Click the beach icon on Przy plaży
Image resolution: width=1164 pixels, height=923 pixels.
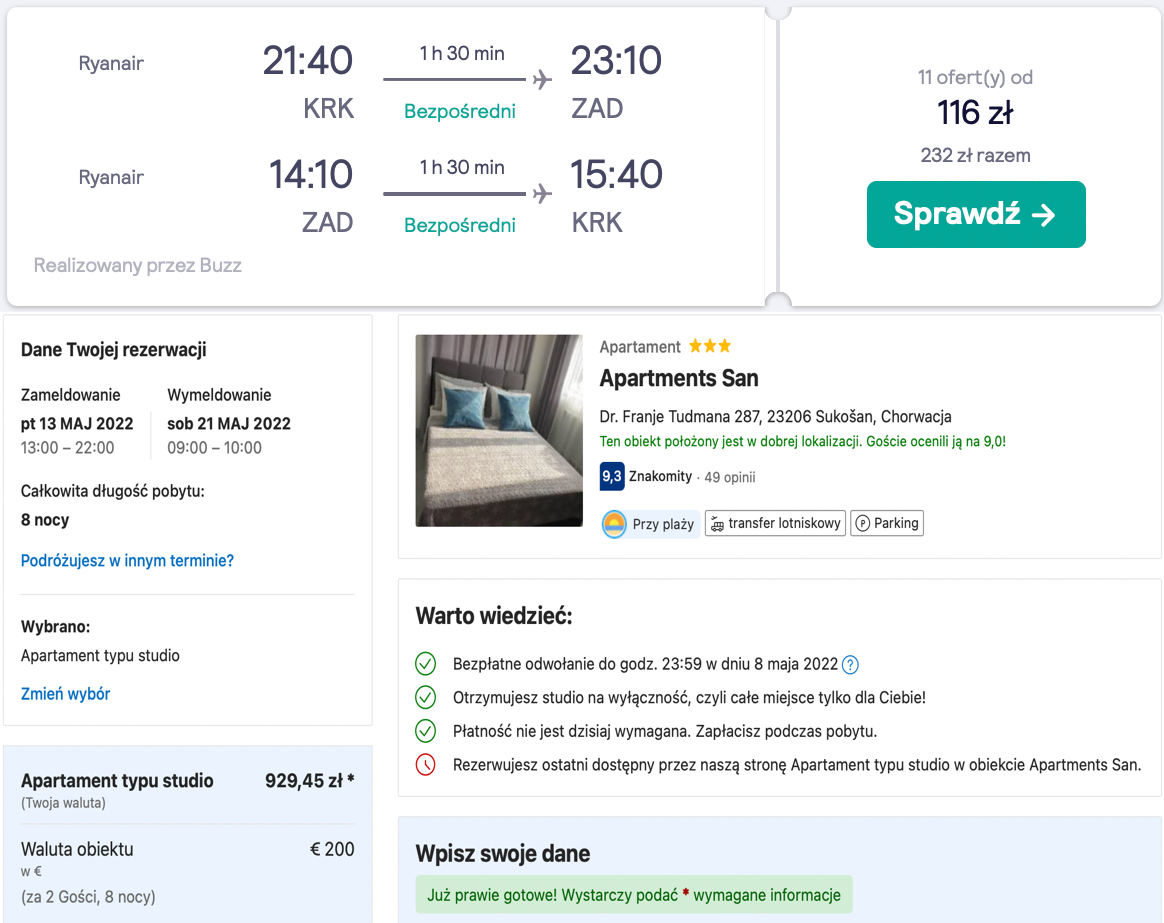click(x=614, y=524)
